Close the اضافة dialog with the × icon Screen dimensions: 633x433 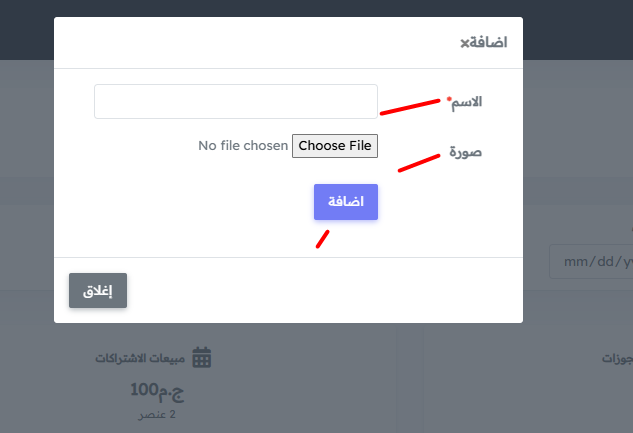point(465,43)
